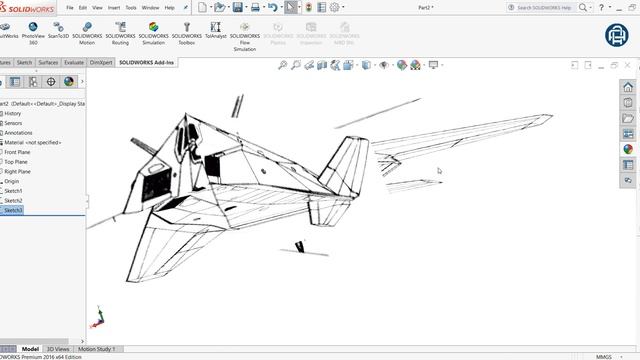The width and height of the screenshot is (640, 360).
Task: Switch to DimXpert ribbon tab
Action: (x=101, y=62)
